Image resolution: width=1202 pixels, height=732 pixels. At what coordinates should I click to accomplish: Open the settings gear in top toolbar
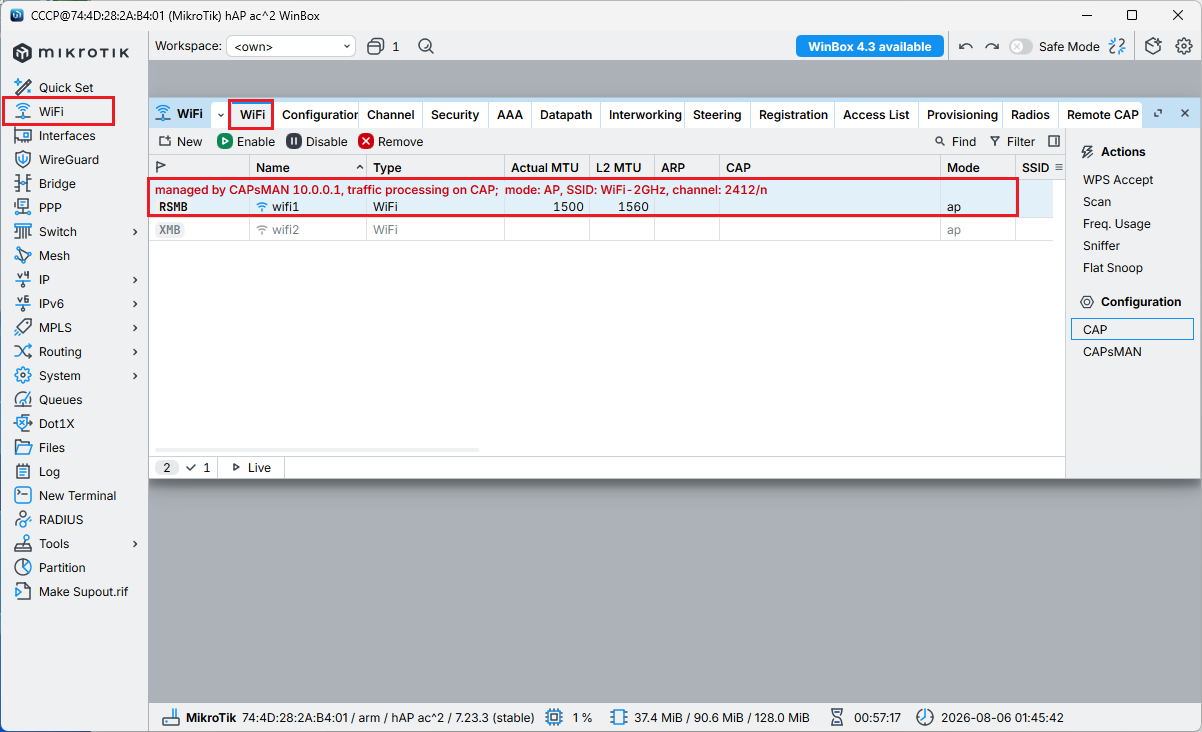point(1184,46)
